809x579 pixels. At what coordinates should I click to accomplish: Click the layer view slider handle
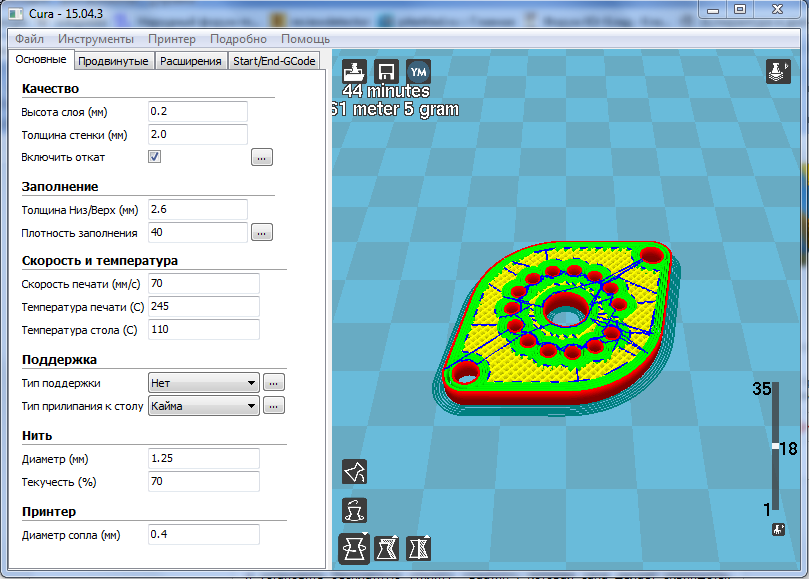(774, 447)
